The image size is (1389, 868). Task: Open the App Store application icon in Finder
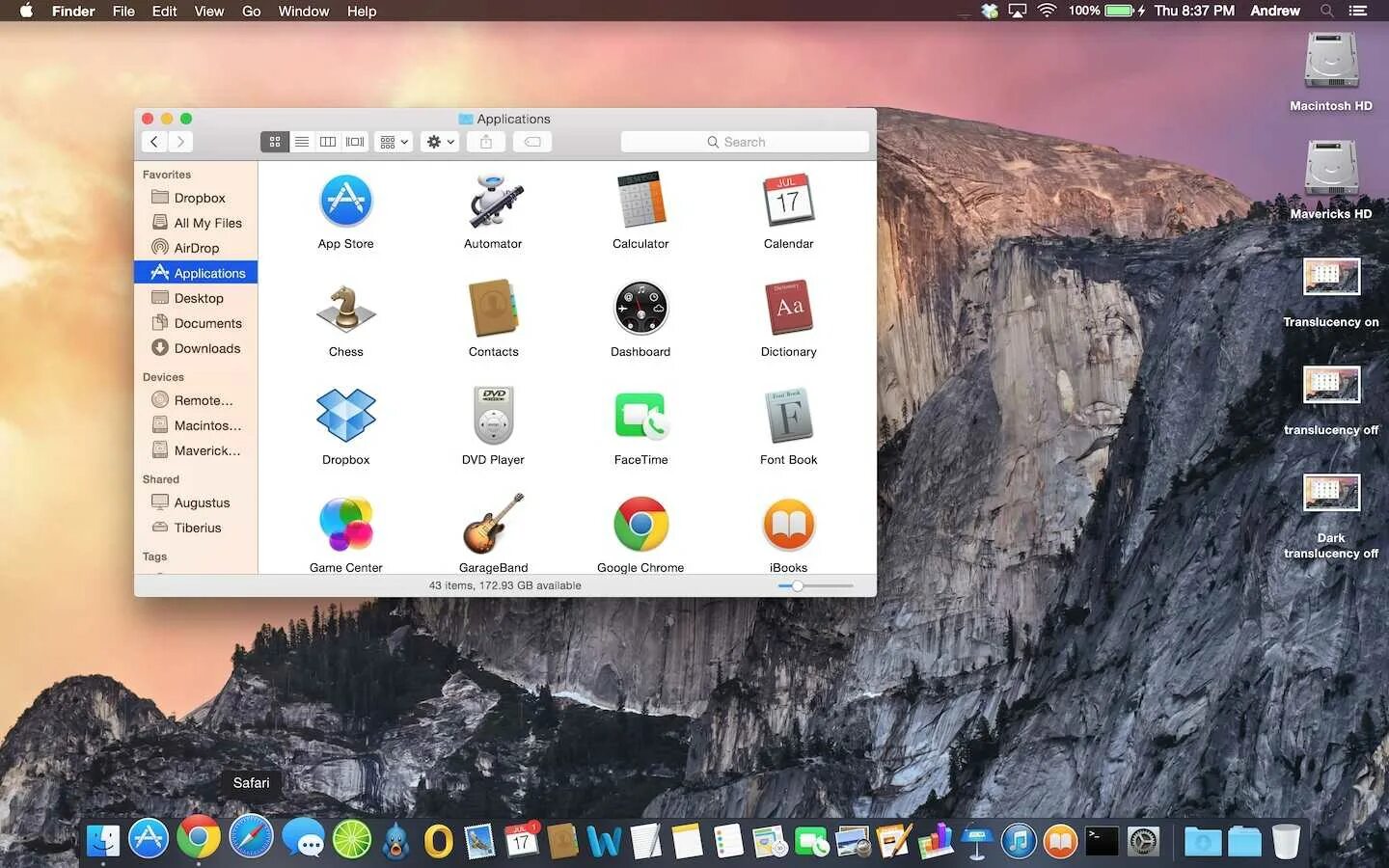pyautogui.click(x=345, y=200)
